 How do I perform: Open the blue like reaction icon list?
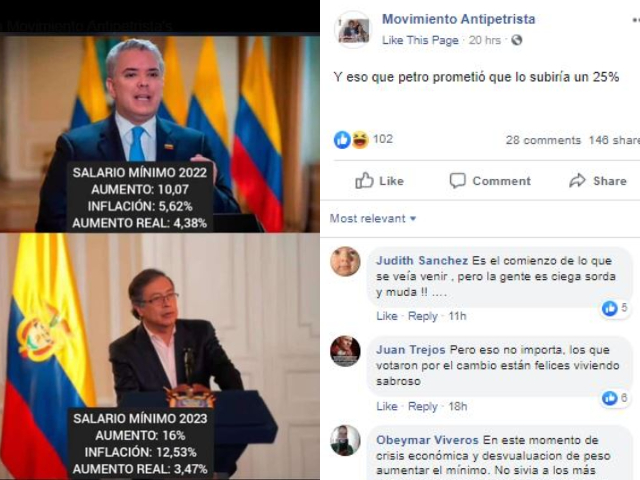342,140
